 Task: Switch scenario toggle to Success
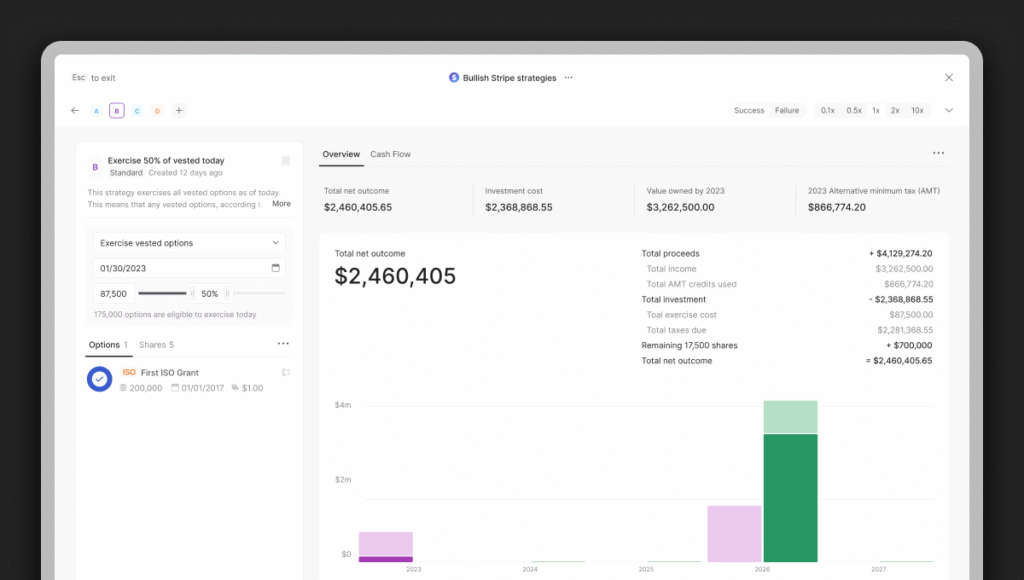tap(749, 111)
